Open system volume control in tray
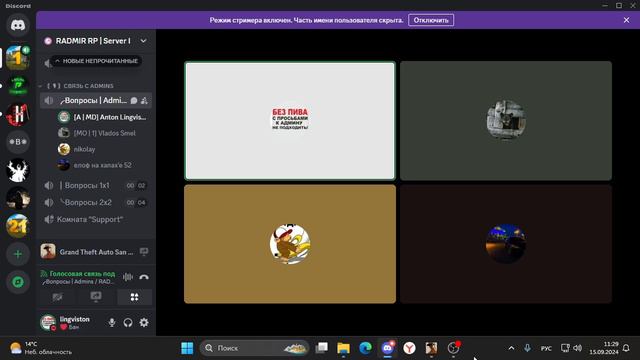 pos(578,348)
